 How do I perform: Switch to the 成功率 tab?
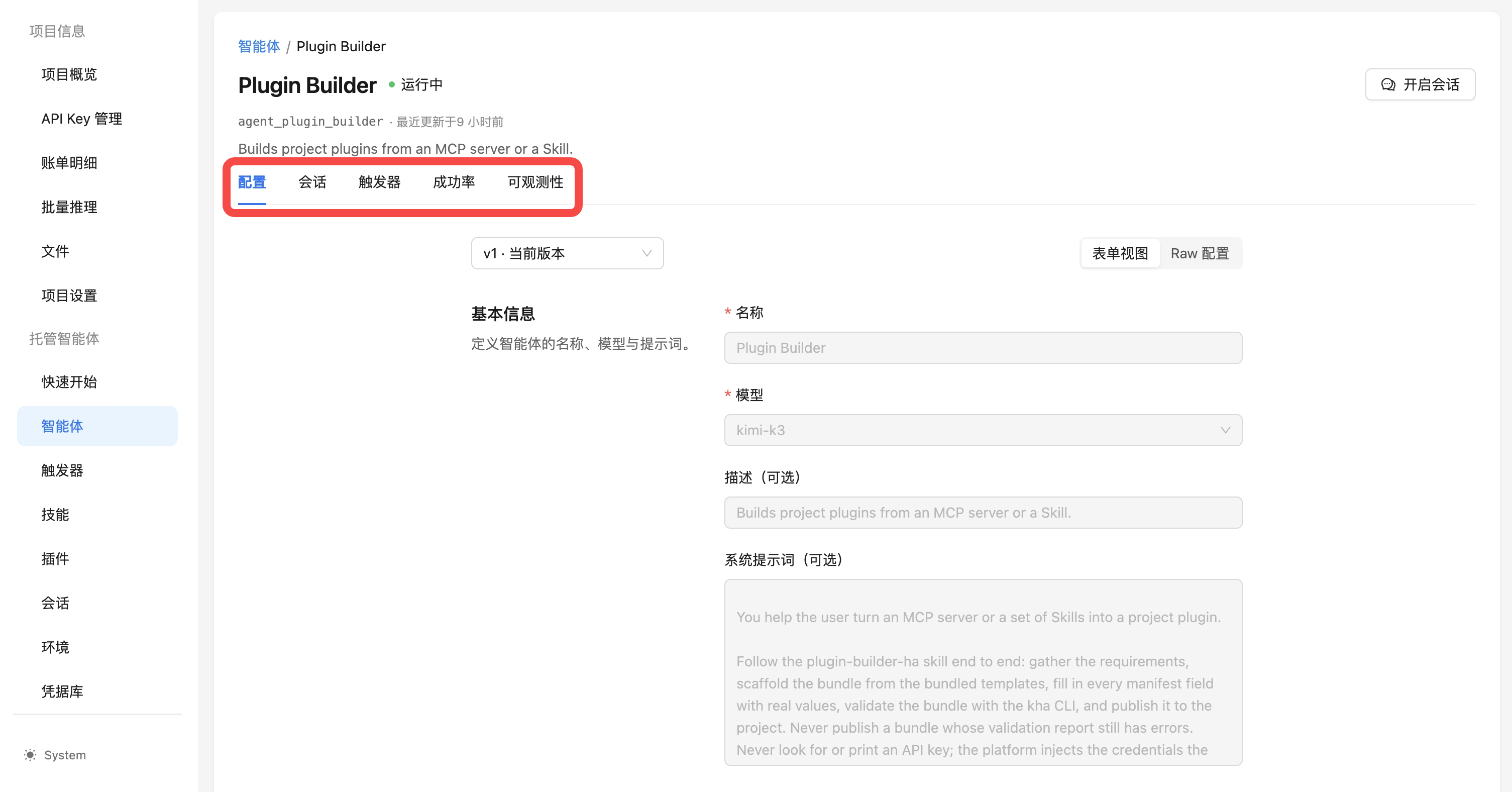pos(453,182)
